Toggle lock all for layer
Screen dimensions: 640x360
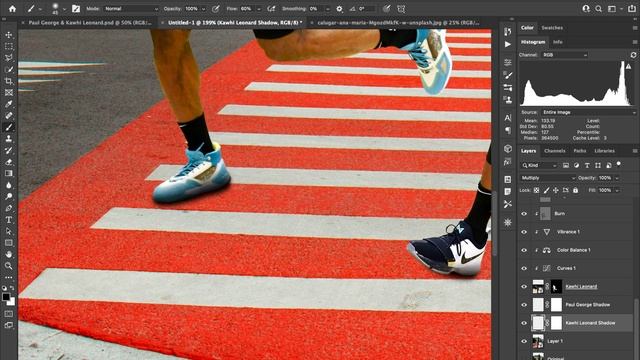click(576, 190)
